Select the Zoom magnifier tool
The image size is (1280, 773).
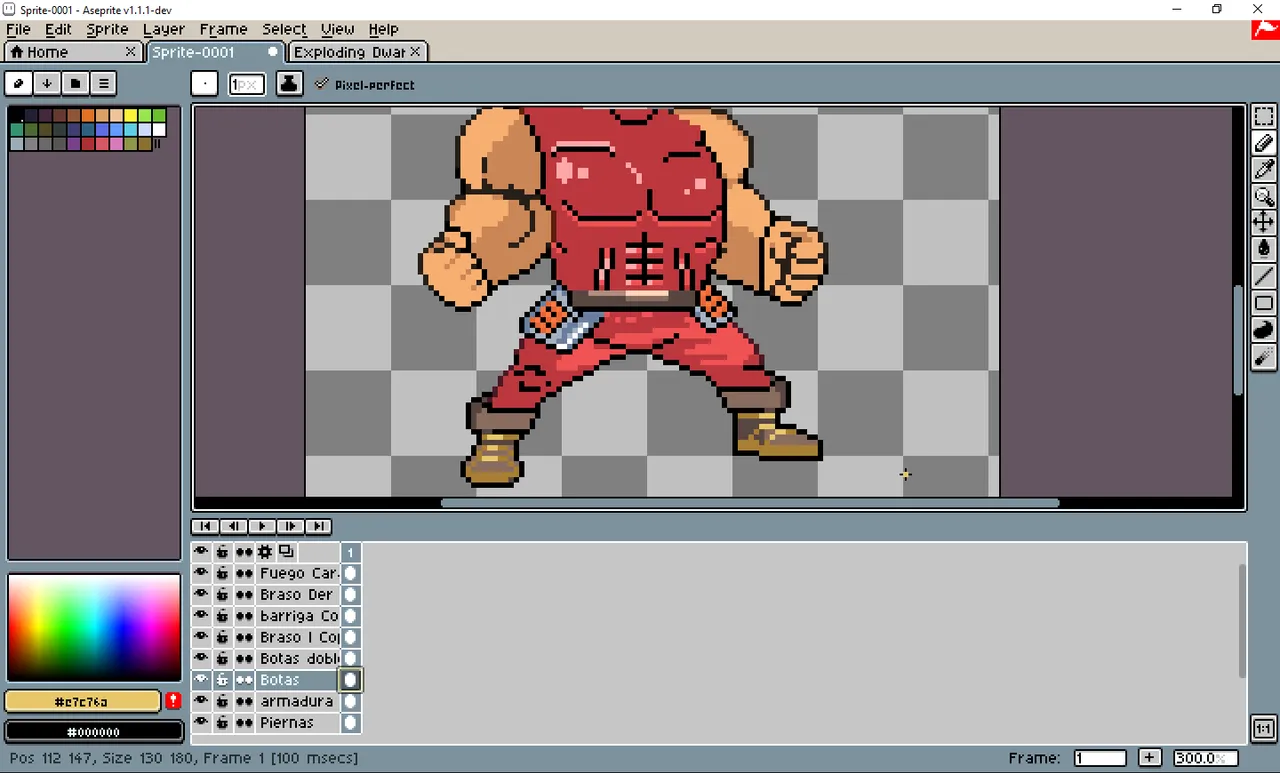1264,197
